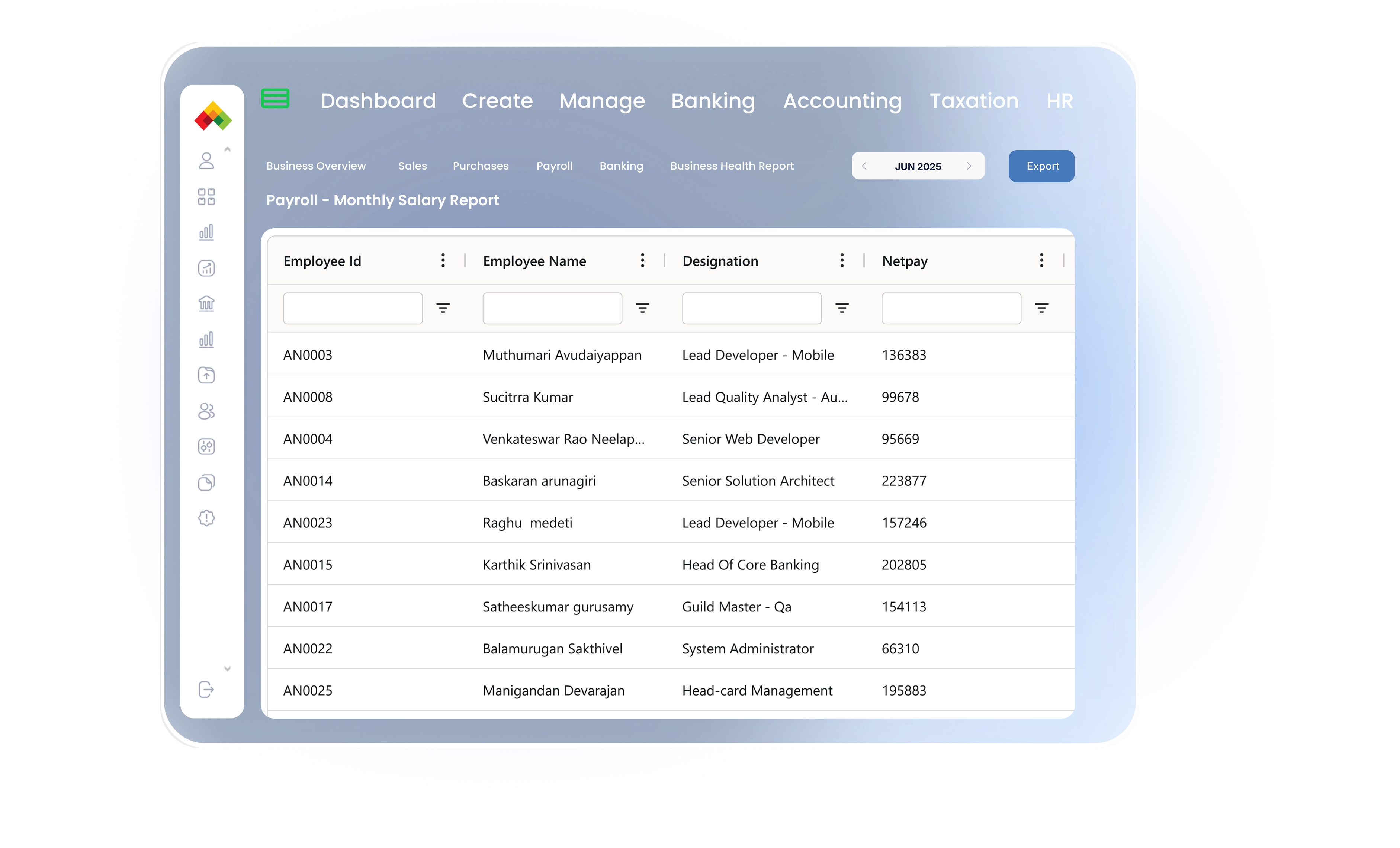The image size is (1400, 848).
Task: Open the Taxation menu
Action: (x=974, y=100)
